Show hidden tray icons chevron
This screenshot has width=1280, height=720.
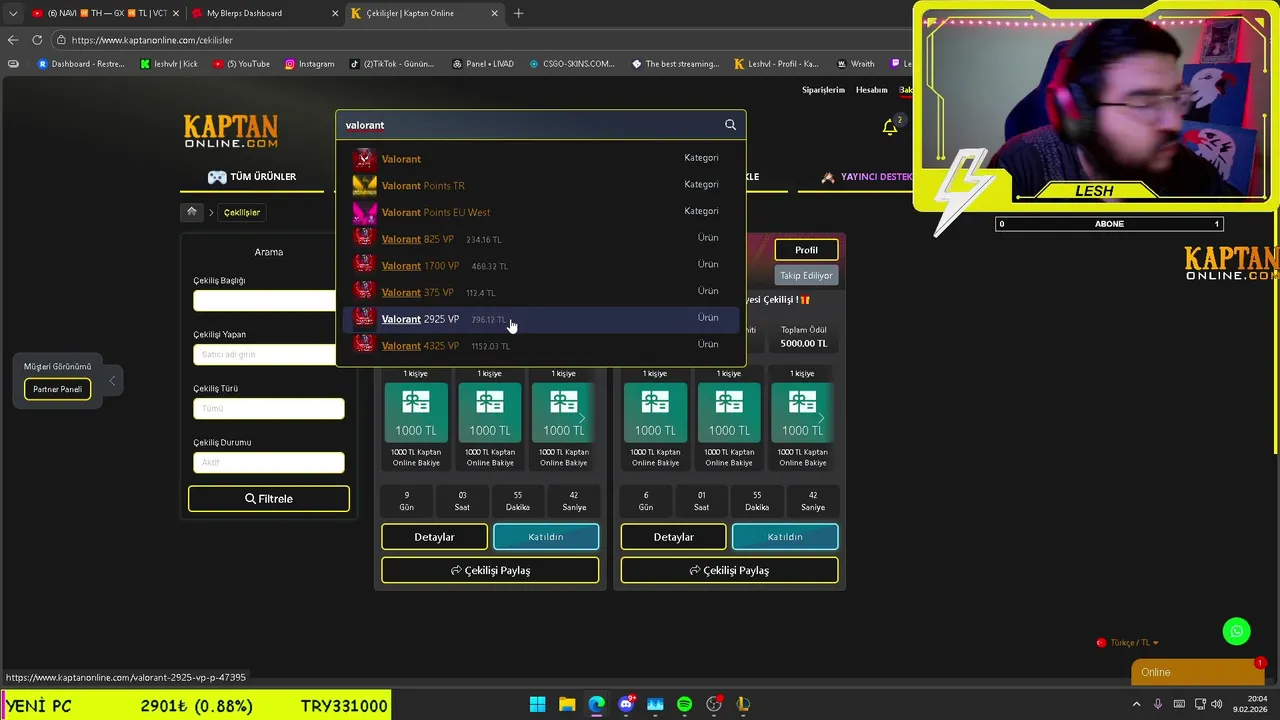pos(1136,704)
